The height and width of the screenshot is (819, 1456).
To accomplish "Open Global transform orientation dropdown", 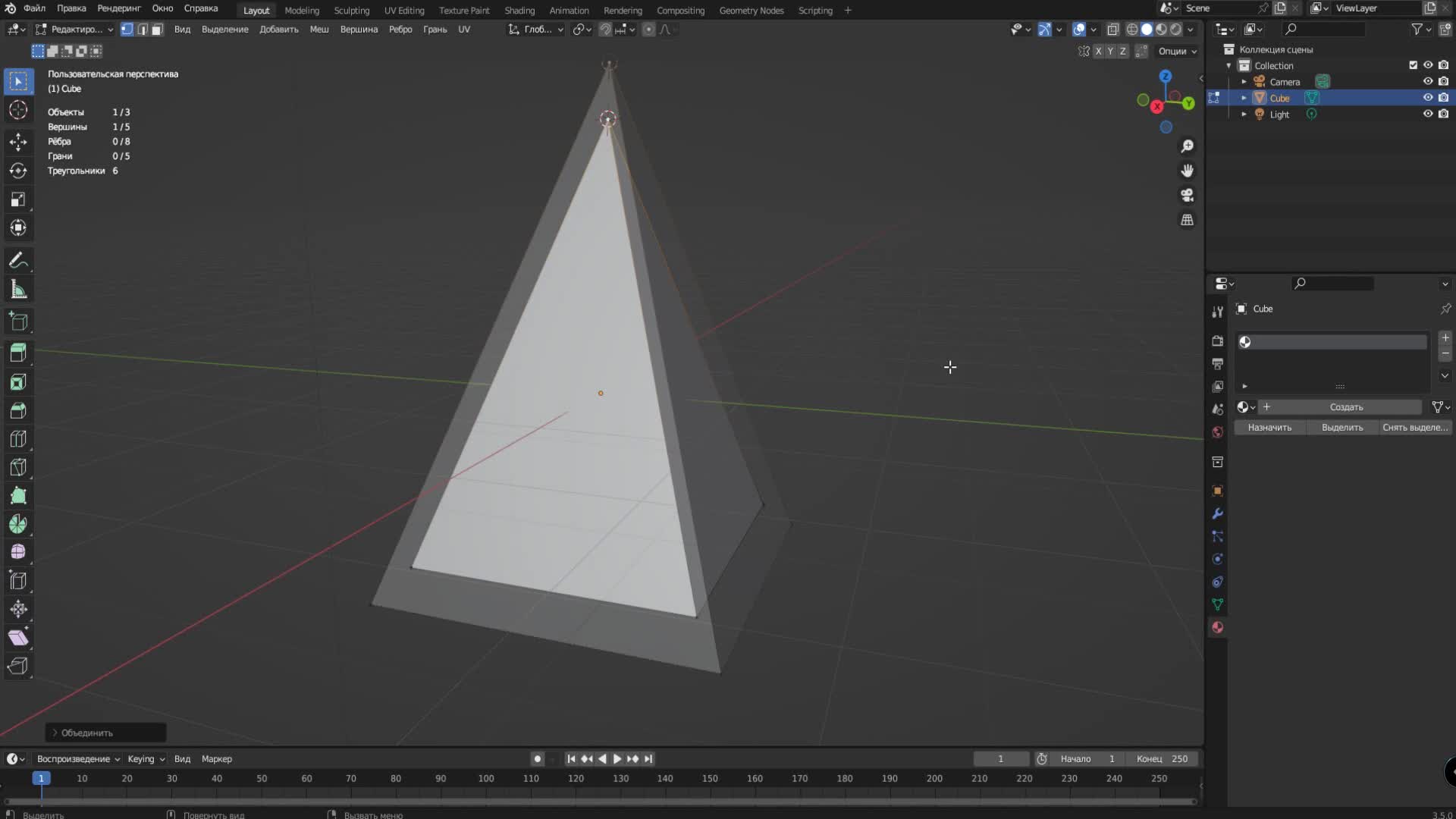I will tap(536, 30).
